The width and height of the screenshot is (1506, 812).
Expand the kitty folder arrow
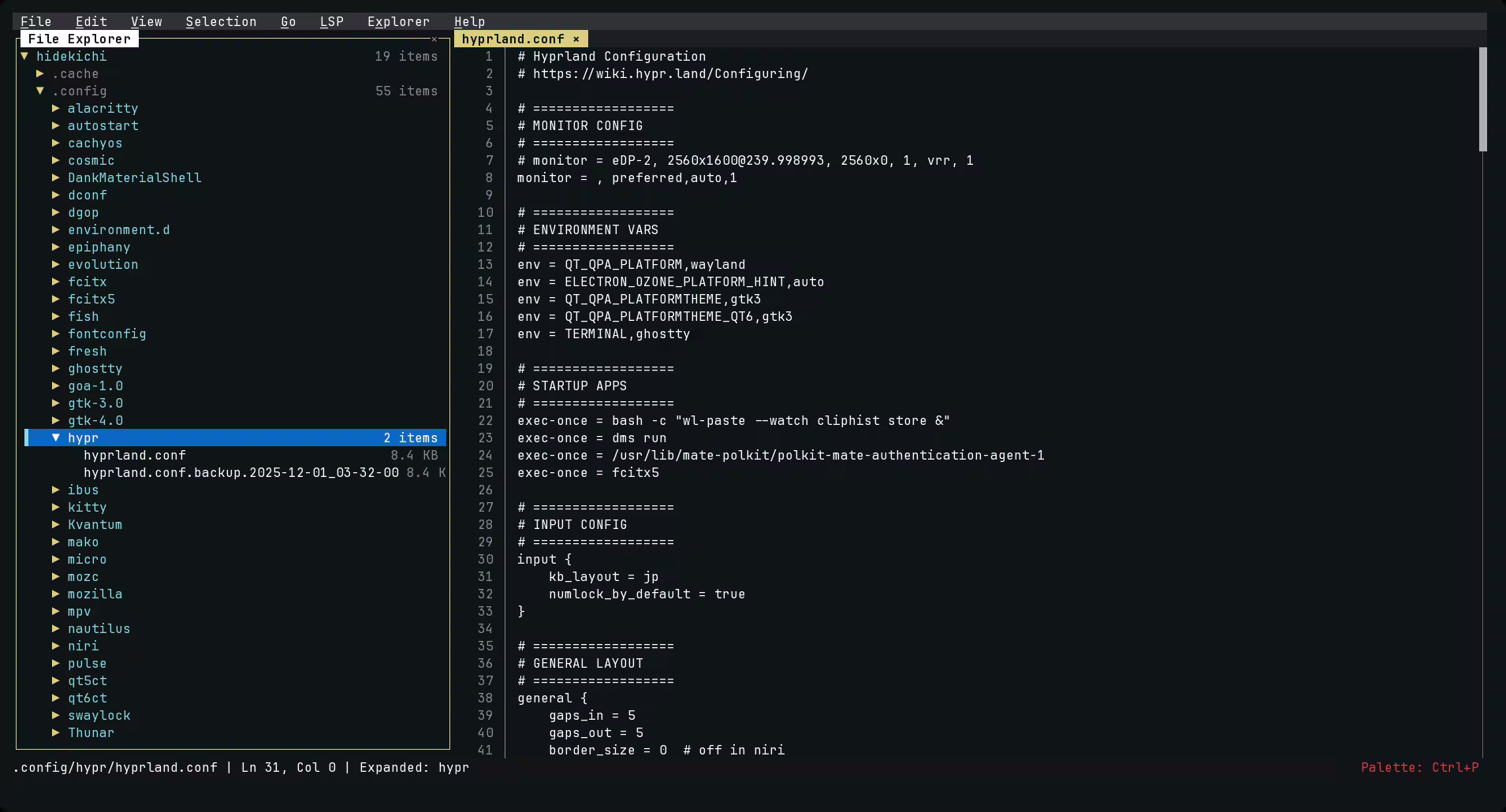tap(56, 507)
